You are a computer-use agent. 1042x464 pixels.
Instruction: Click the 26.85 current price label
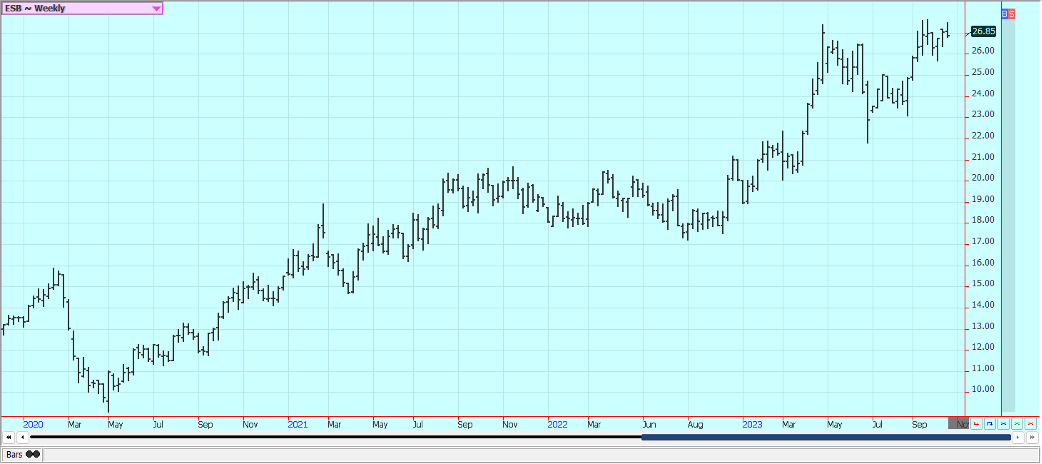click(983, 31)
